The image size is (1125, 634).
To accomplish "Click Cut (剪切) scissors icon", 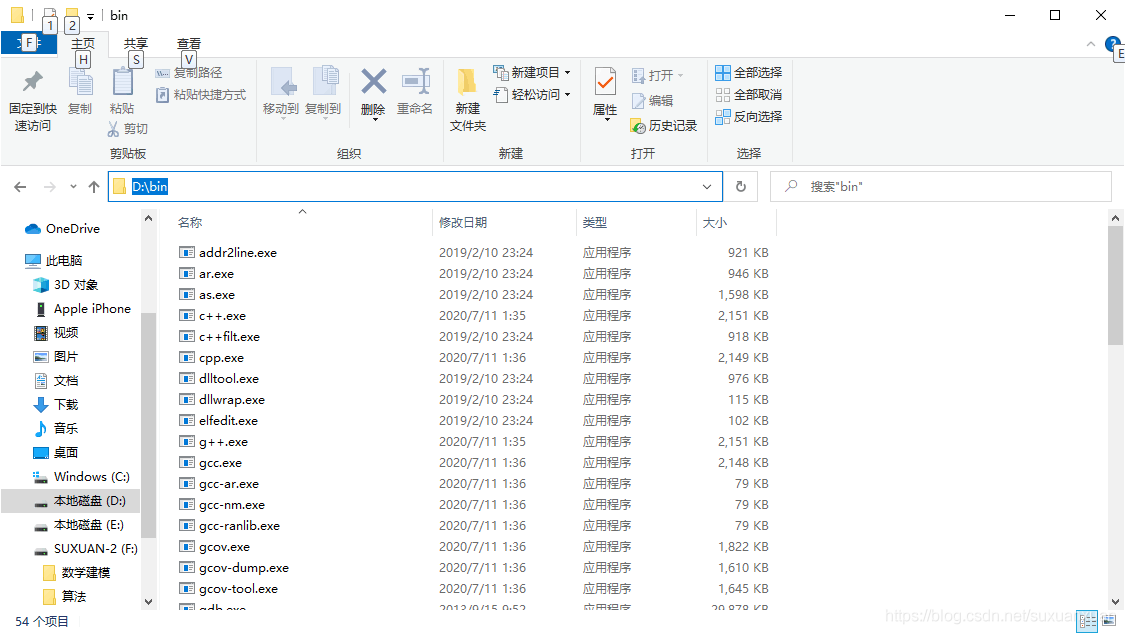I will pos(113,128).
